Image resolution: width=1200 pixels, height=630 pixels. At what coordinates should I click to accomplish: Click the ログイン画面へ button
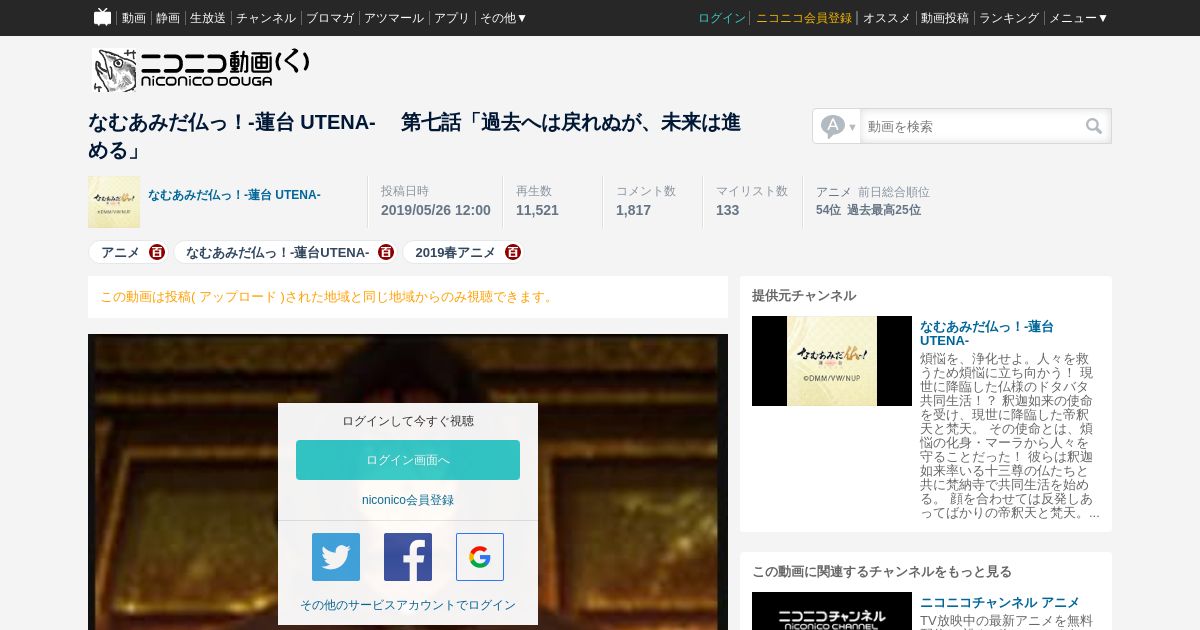coord(408,460)
